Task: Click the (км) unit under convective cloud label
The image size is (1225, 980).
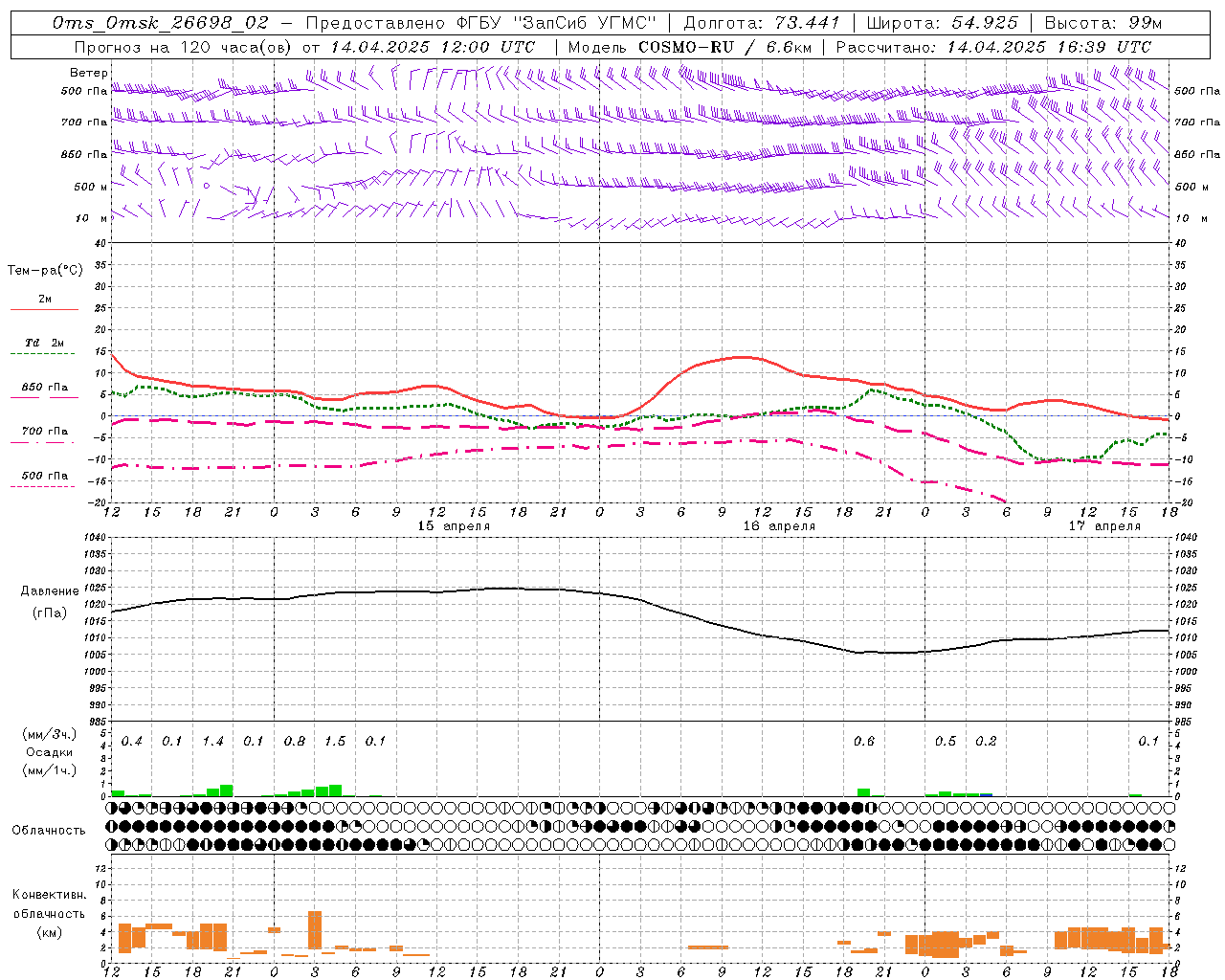Action: pos(50,932)
